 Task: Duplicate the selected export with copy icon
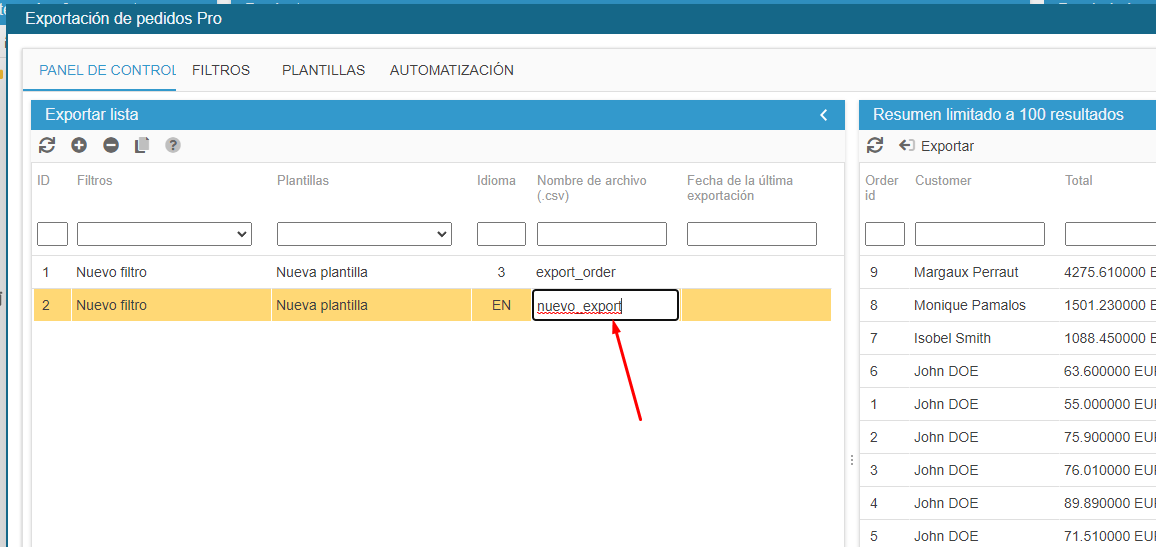(x=142, y=146)
